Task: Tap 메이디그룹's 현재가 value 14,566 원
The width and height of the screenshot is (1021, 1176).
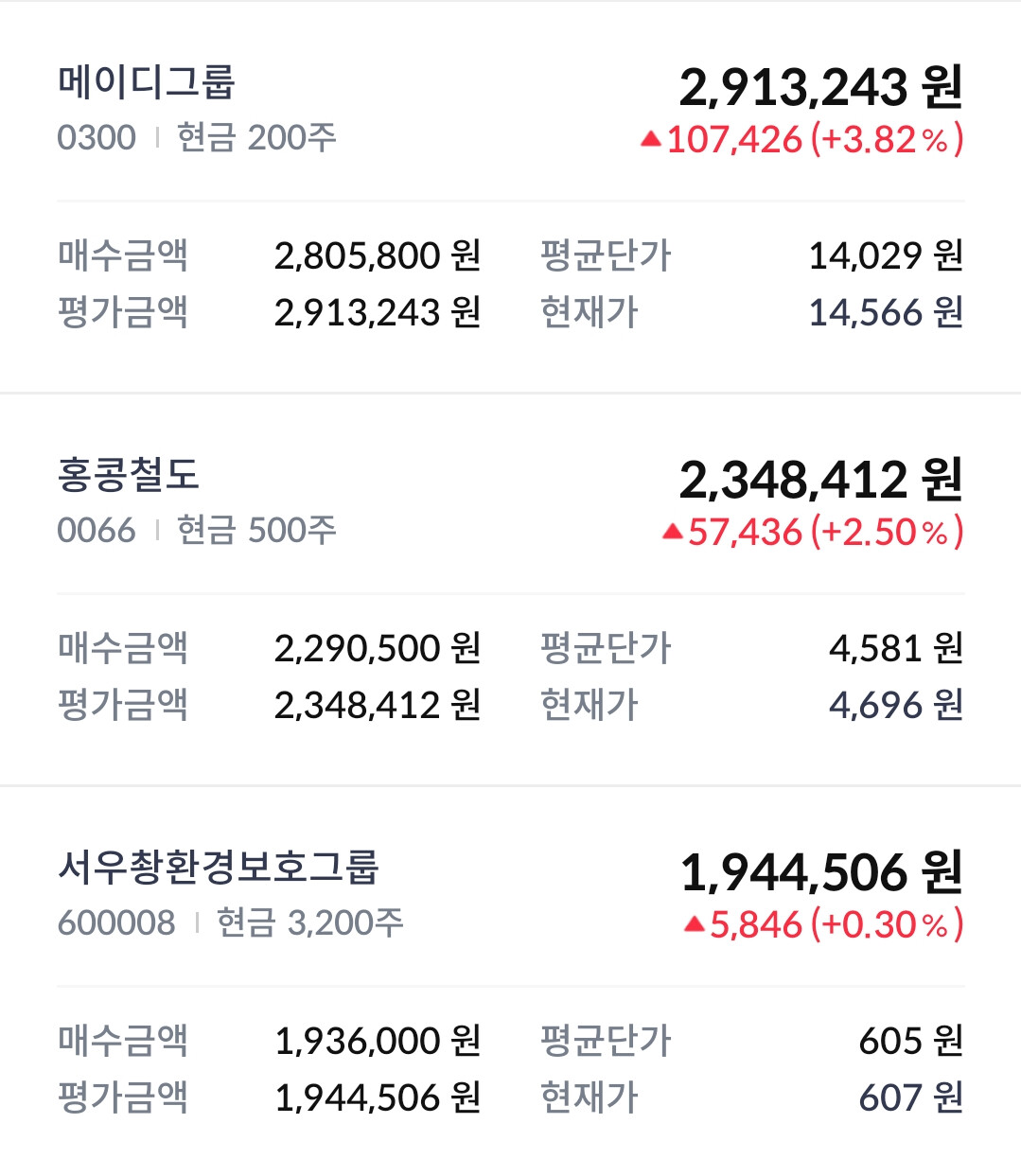Action: [885, 312]
